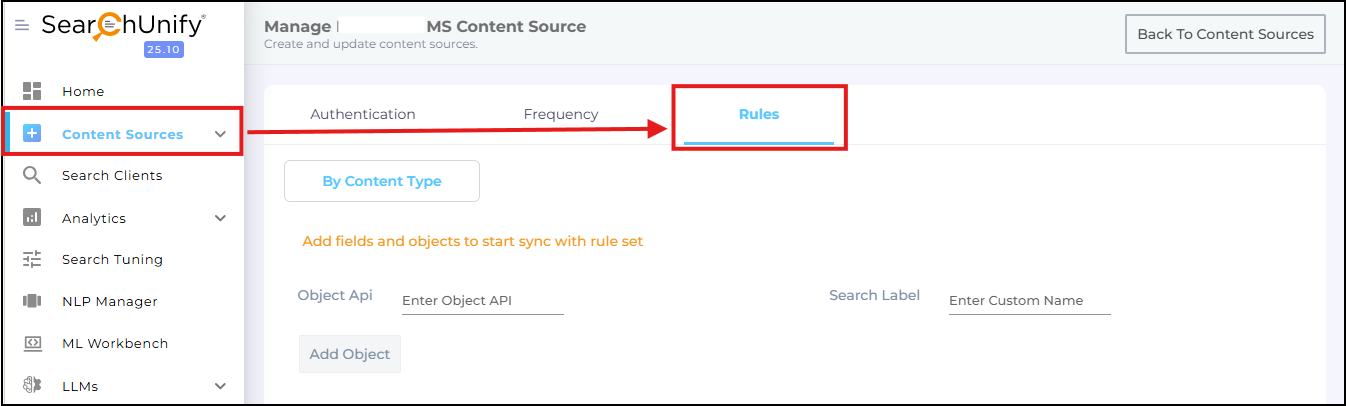Expand the Analytics submenu chevron
Image resolution: width=1346 pixels, height=406 pixels.
221,218
